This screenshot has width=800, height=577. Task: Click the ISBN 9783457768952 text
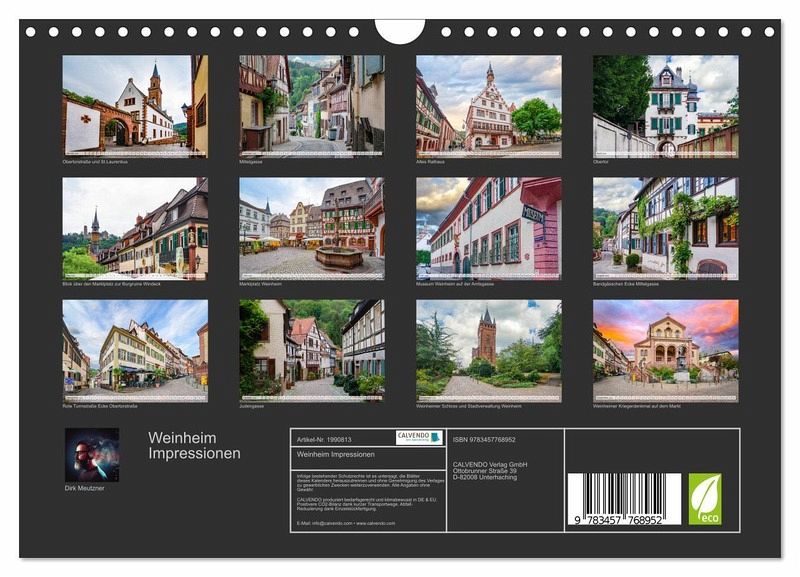(x=484, y=439)
